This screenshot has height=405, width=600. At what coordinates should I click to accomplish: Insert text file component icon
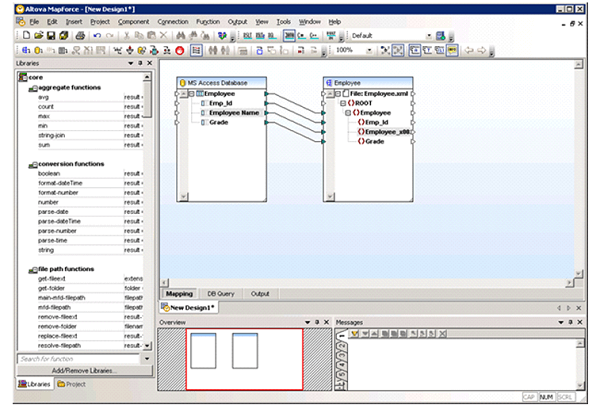[x=63, y=50]
